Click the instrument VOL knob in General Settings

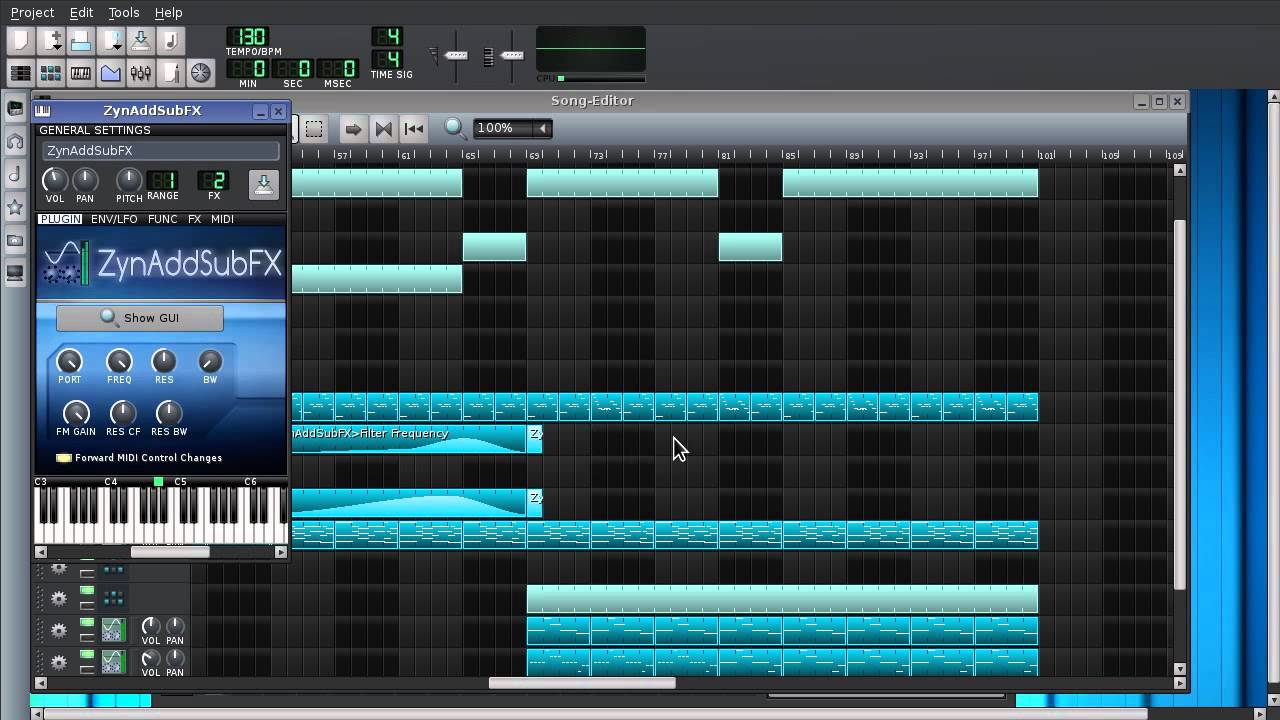[x=55, y=179]
